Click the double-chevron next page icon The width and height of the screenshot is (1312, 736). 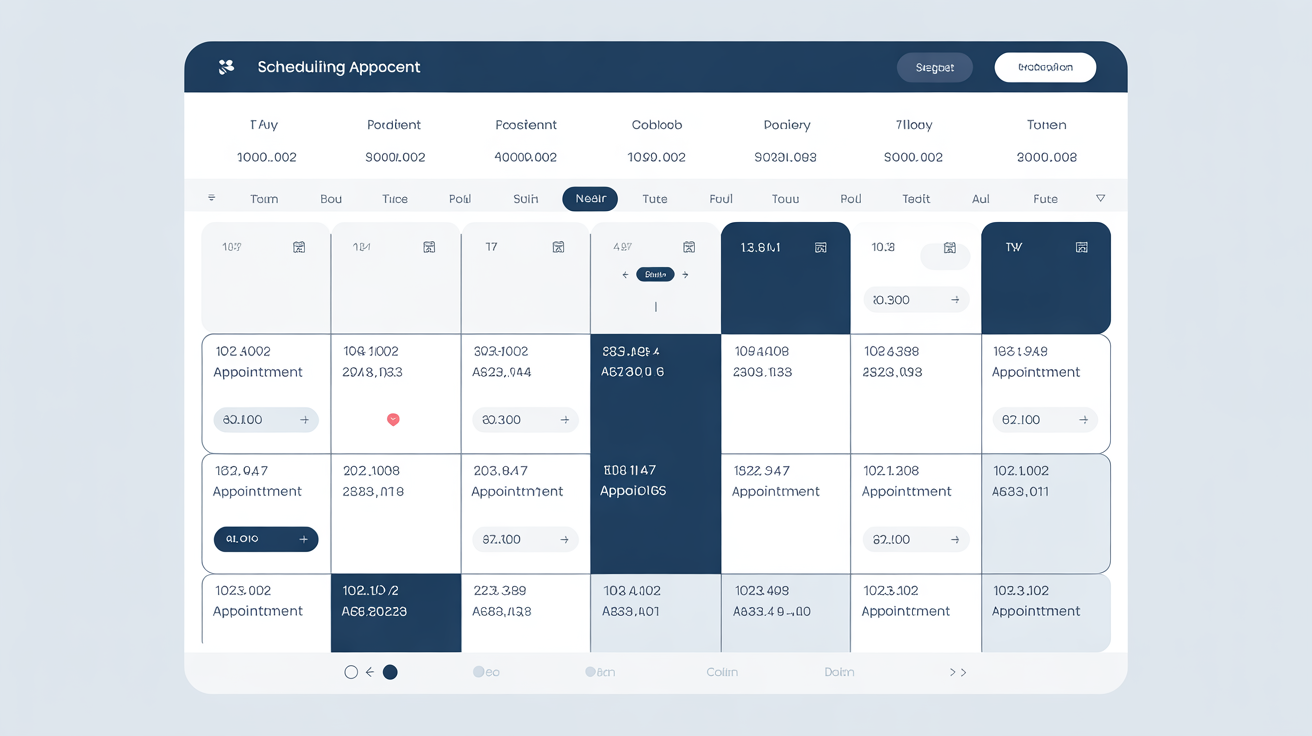coord(957,673)
